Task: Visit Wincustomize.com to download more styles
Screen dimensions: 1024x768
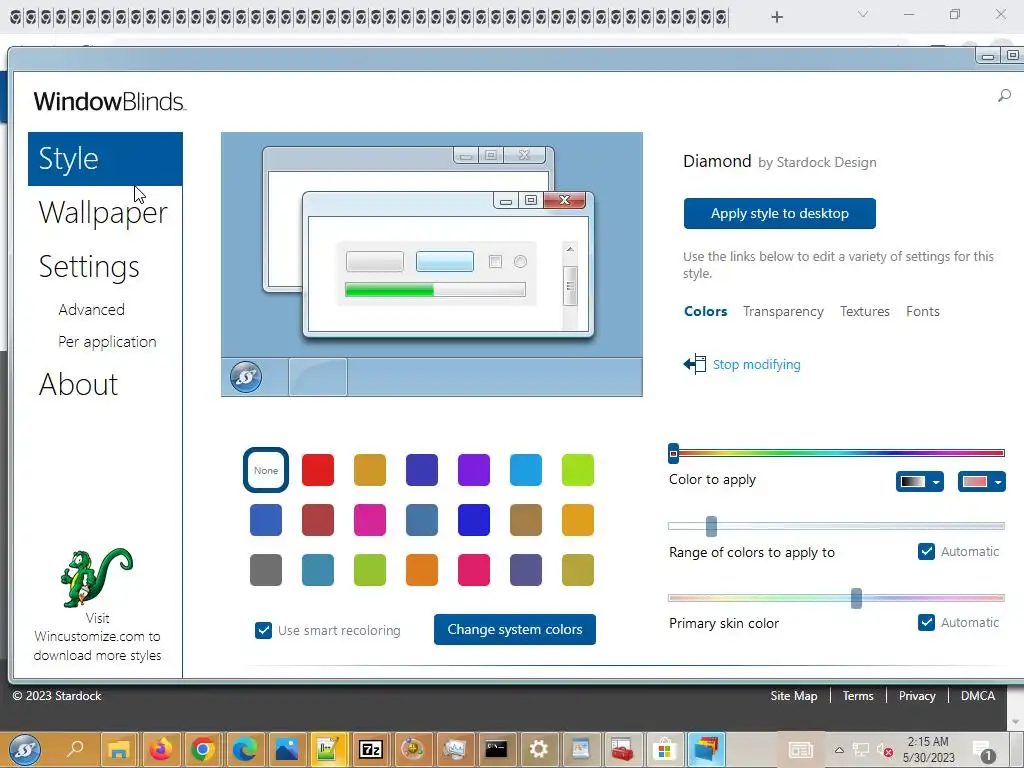Action: 97,637
